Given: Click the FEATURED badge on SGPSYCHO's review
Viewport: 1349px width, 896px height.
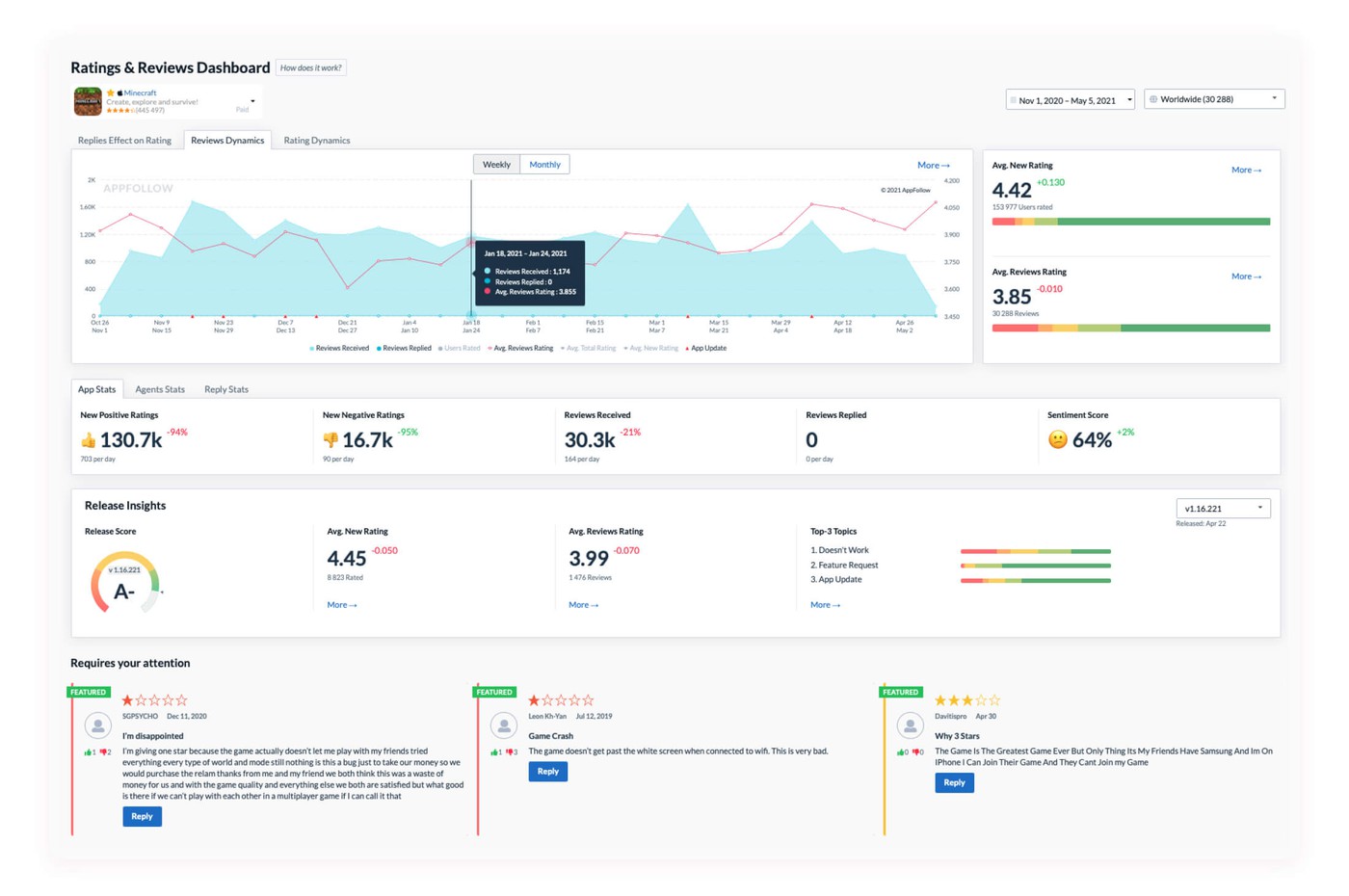Looking at the screenshot, I should 89,692.
